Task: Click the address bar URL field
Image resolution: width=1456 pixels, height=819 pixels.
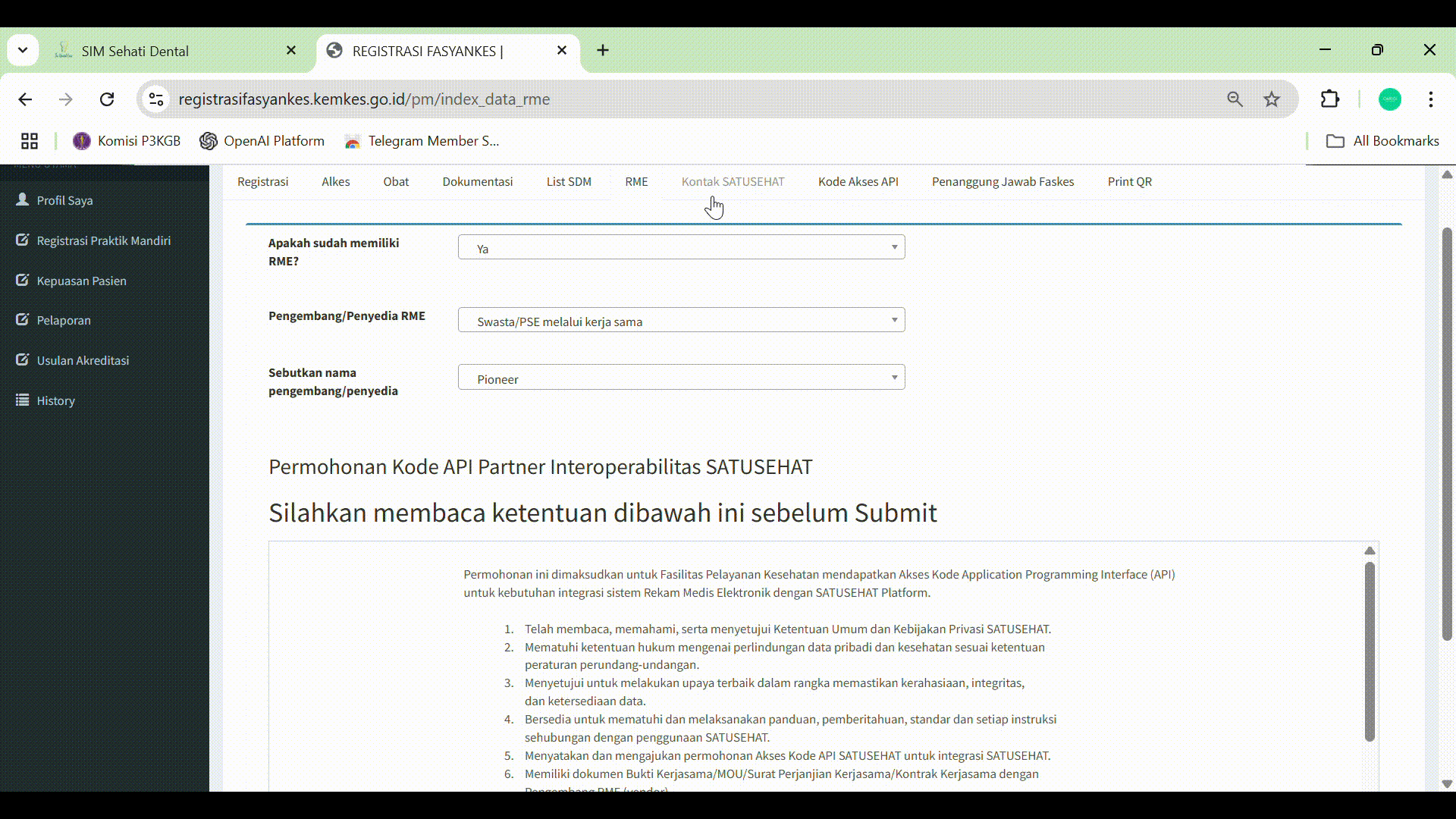Action: click(x=682, y=99)
